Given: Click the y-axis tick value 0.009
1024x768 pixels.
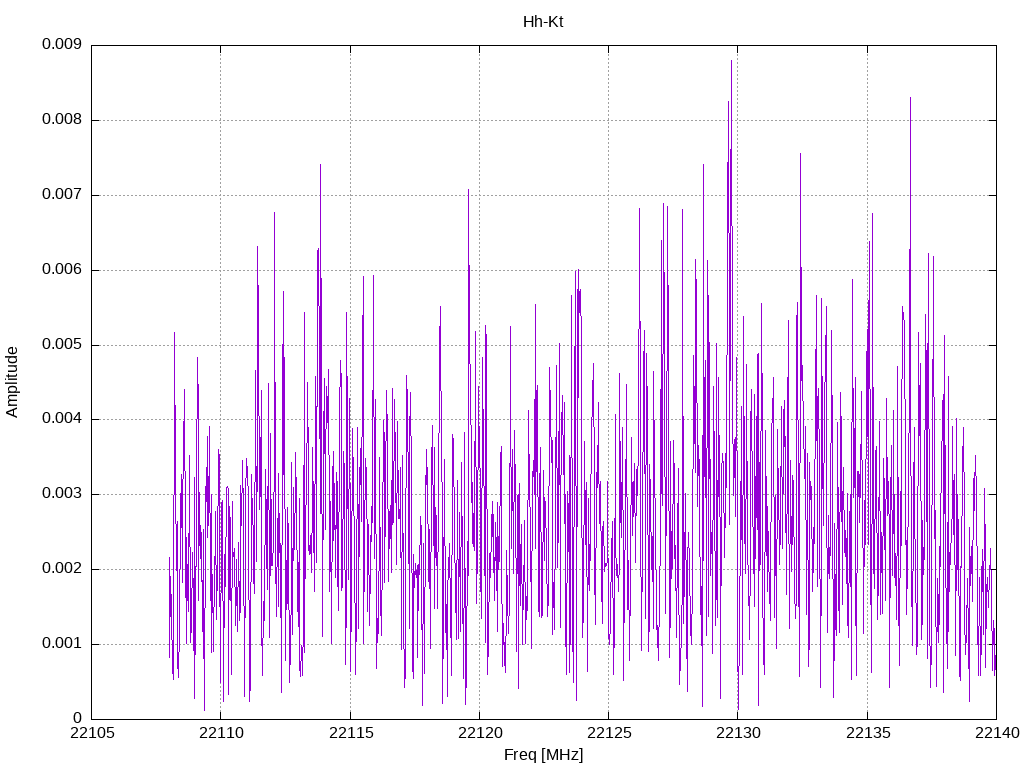Looking at the screenshot, I should (61, 44).
